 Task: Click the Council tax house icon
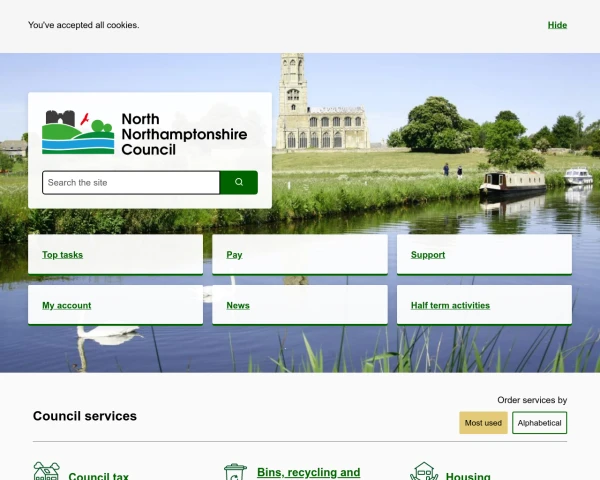(x=46, y=471)
